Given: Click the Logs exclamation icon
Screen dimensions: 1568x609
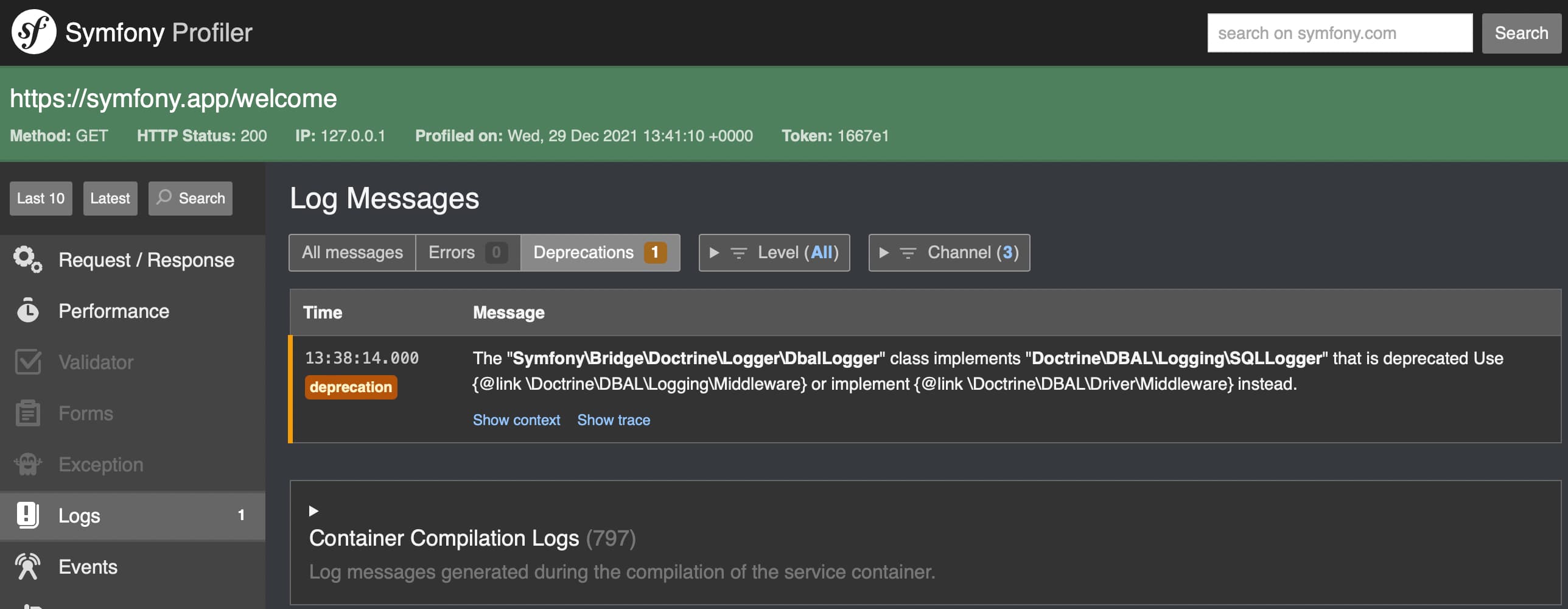Looking at the screenshot, I should 27,515.
